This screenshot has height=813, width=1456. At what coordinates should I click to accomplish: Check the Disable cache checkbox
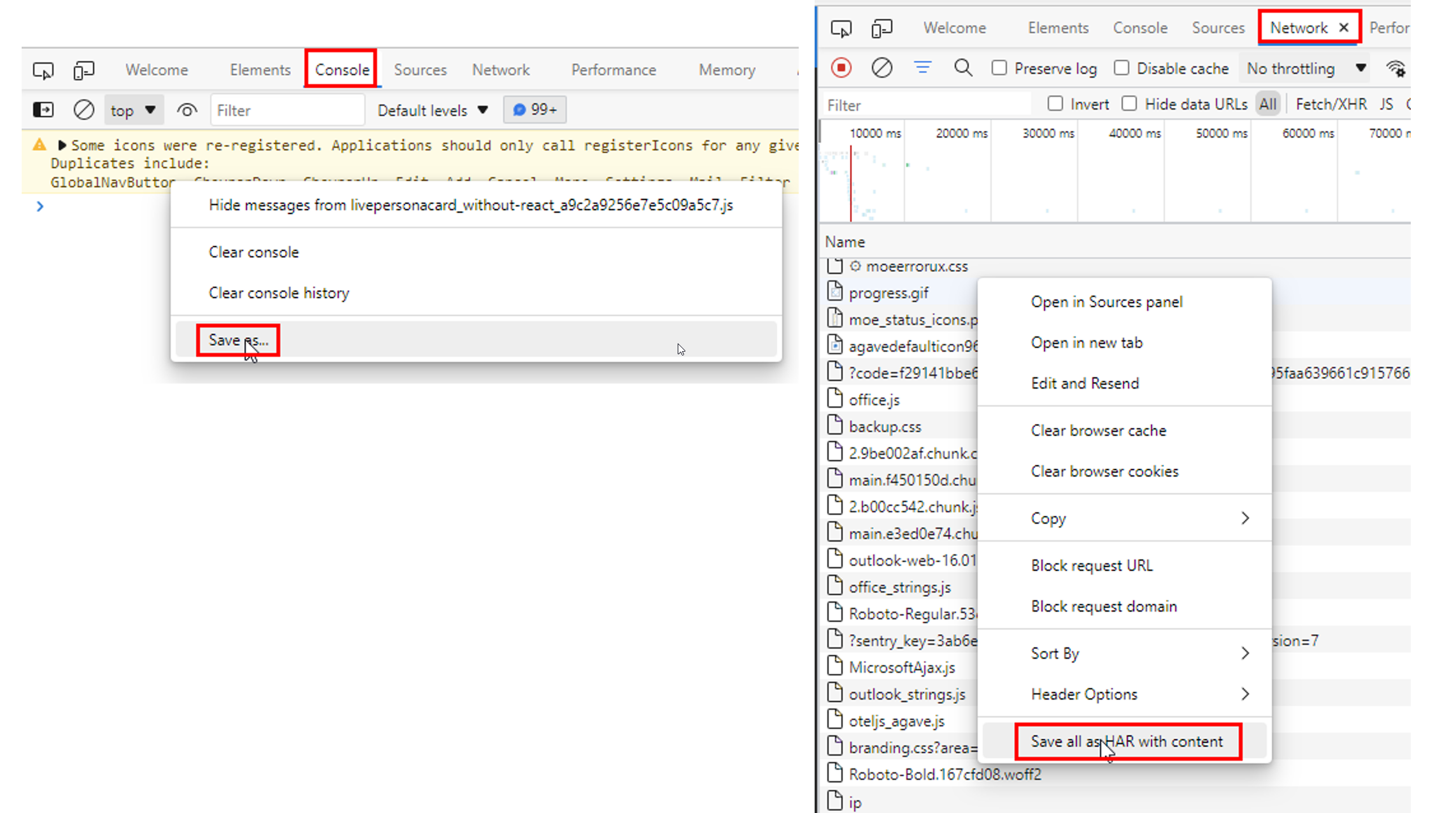coord(1122,68)
